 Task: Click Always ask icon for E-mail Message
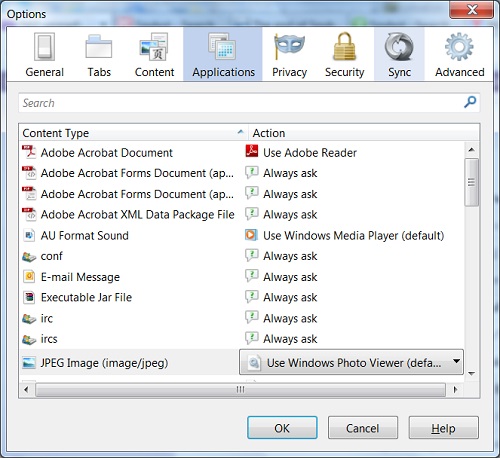[252, 276]
